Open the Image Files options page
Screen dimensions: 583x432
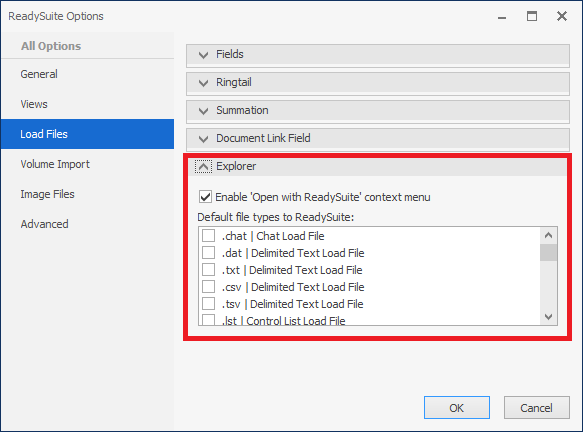[x=87, y=194]
